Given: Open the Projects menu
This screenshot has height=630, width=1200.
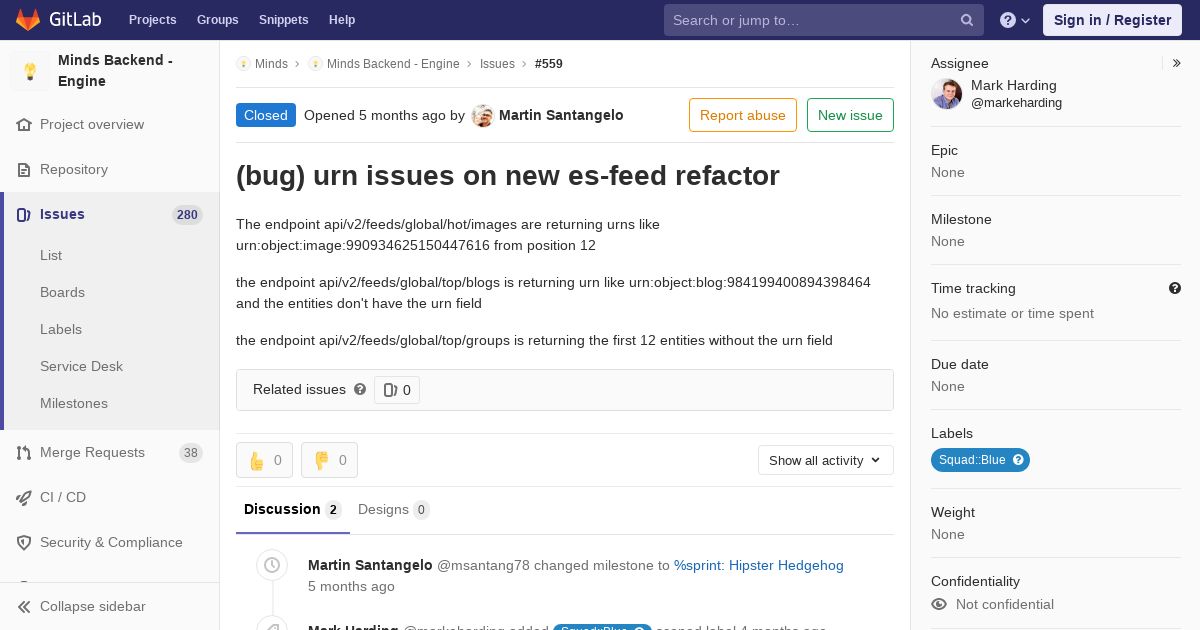Looking at the screenshot, I should (153, 20).
